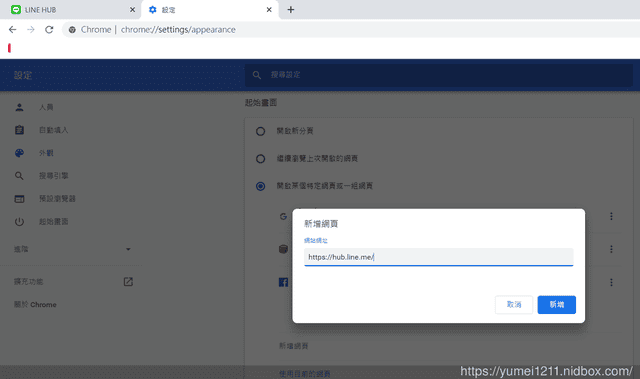Select 繼續瀏覽上次開啟的網頁 radio option

(260, 159)
